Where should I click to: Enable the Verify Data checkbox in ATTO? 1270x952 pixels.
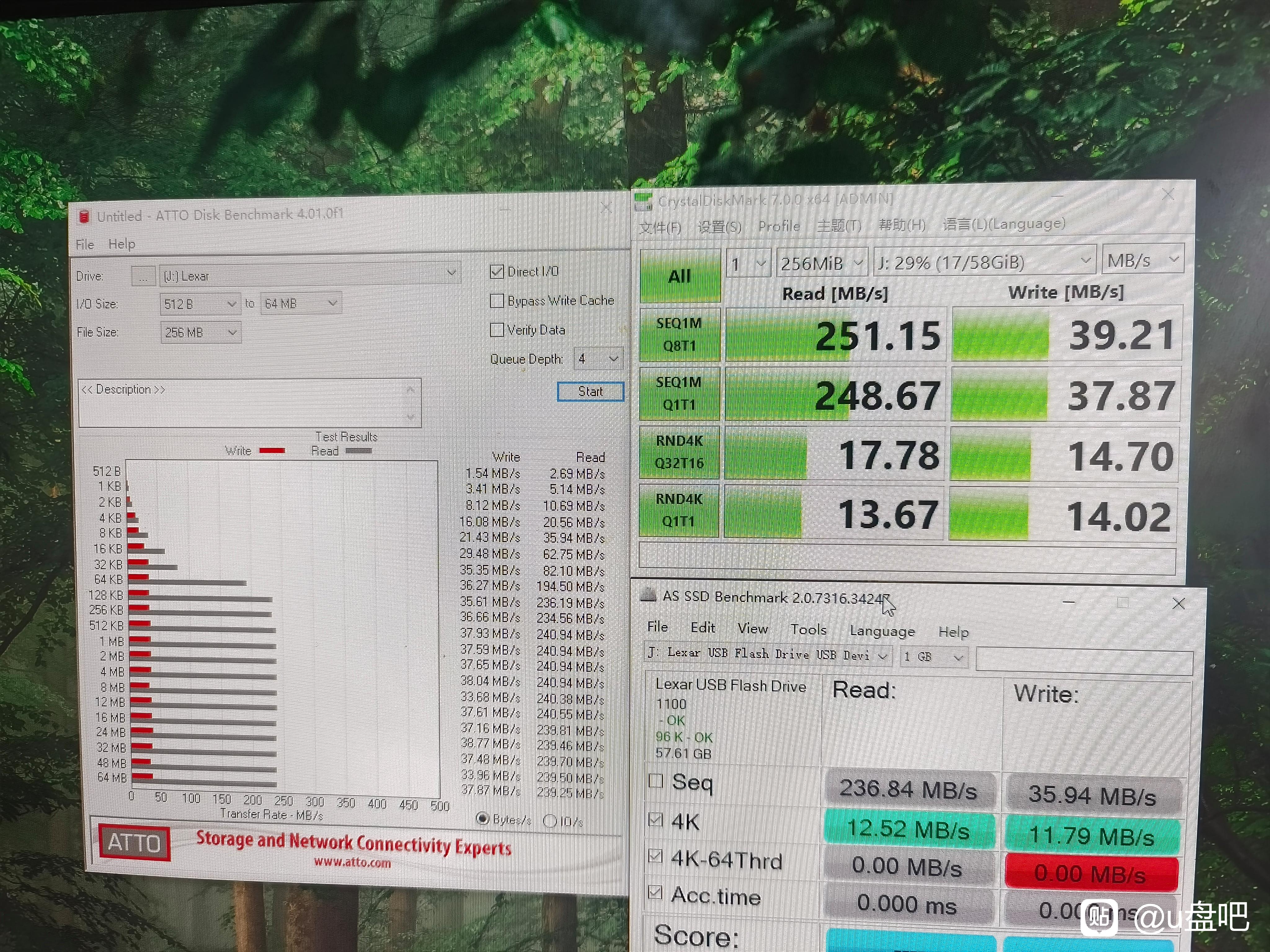(x=497, y=330)
